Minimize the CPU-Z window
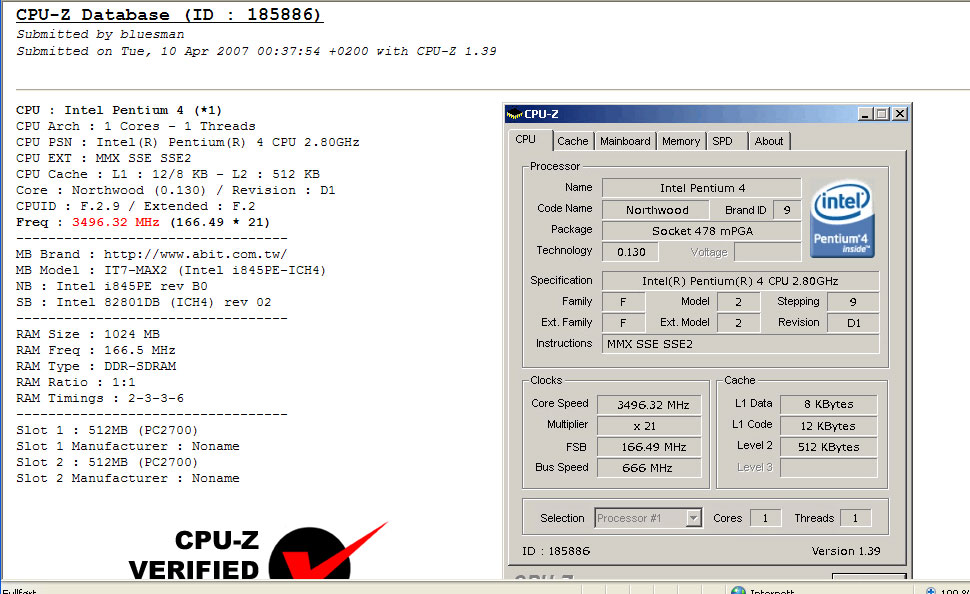The image size is (970, 594). click(865, 114)
